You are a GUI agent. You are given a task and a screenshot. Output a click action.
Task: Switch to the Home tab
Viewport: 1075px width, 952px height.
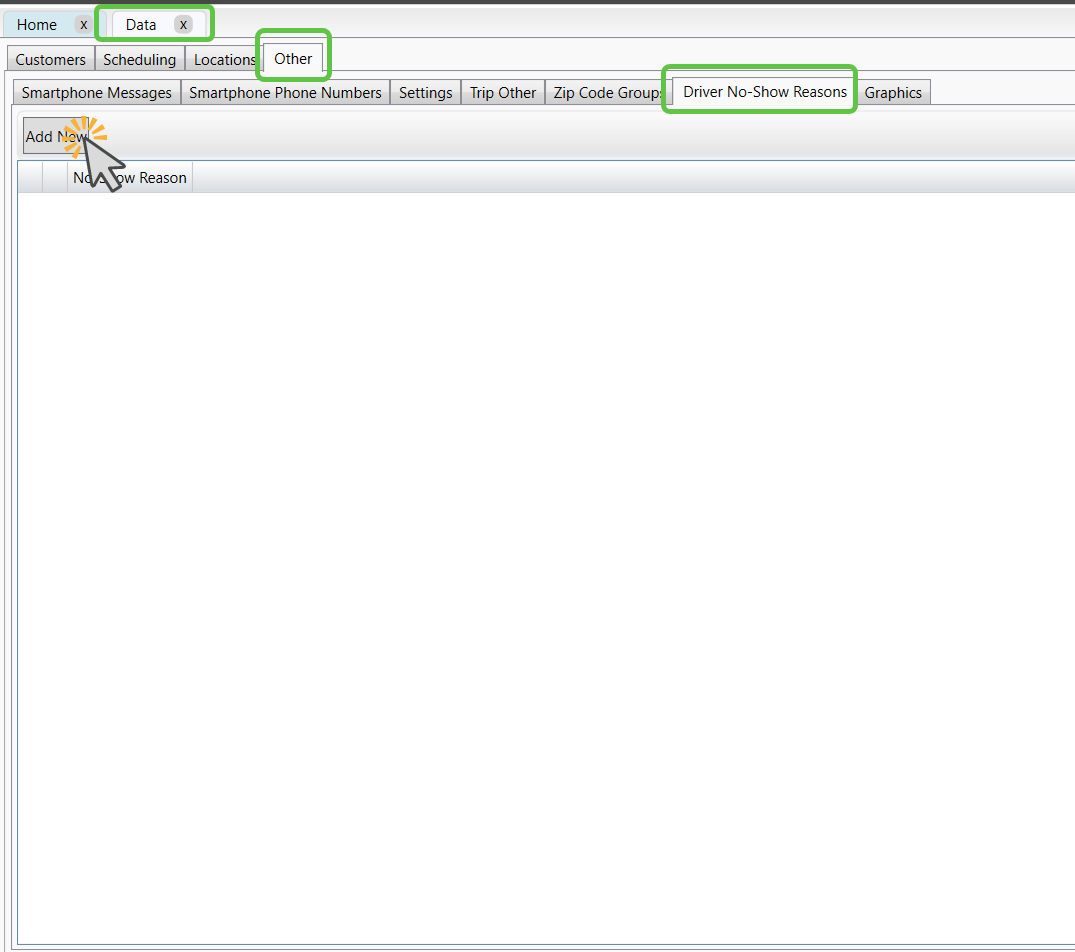tap(37, 25)
